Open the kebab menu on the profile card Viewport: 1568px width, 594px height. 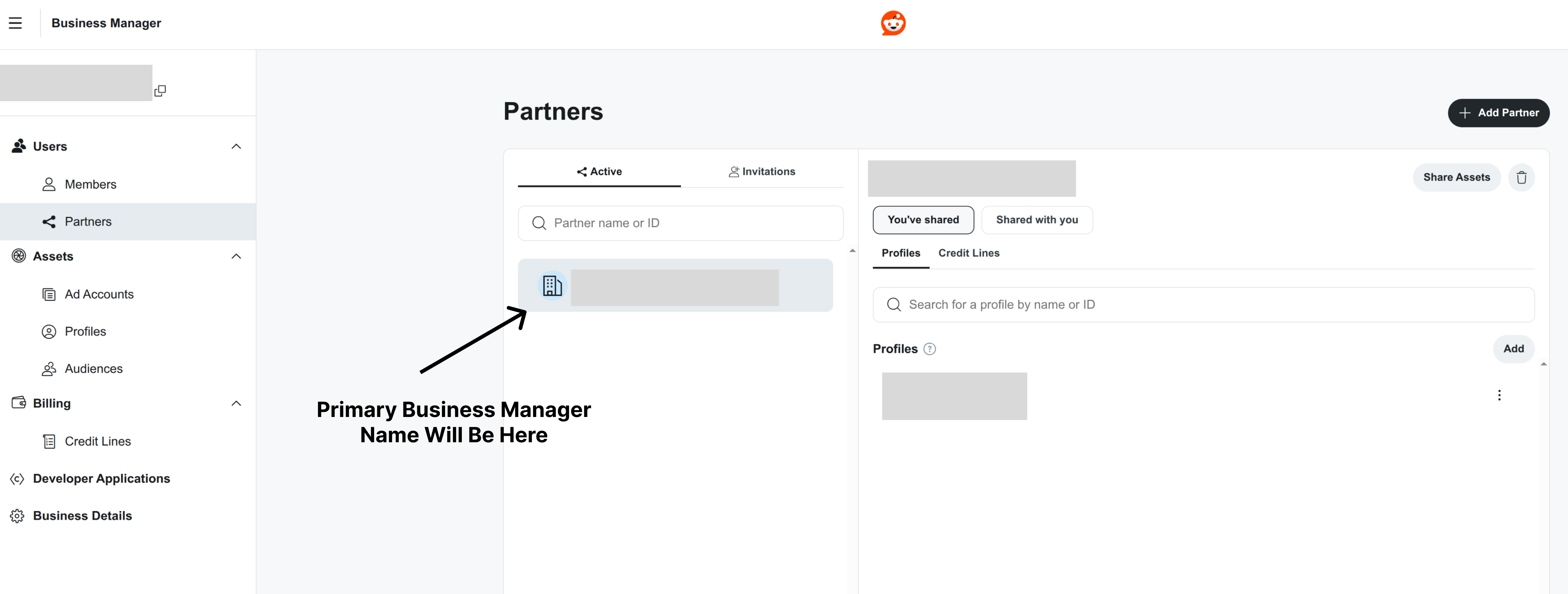[x=1500, y=394]
